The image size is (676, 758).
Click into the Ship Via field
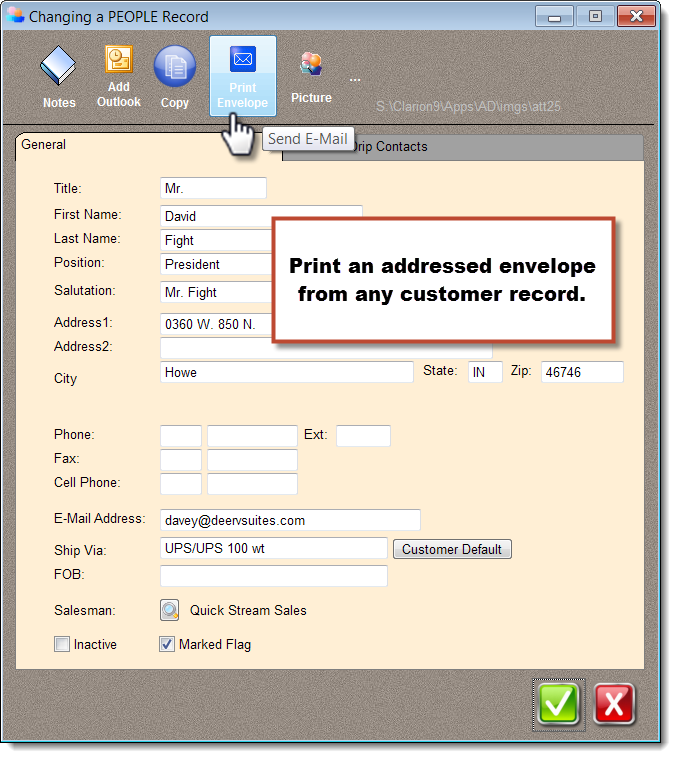(x=273, y=548)
